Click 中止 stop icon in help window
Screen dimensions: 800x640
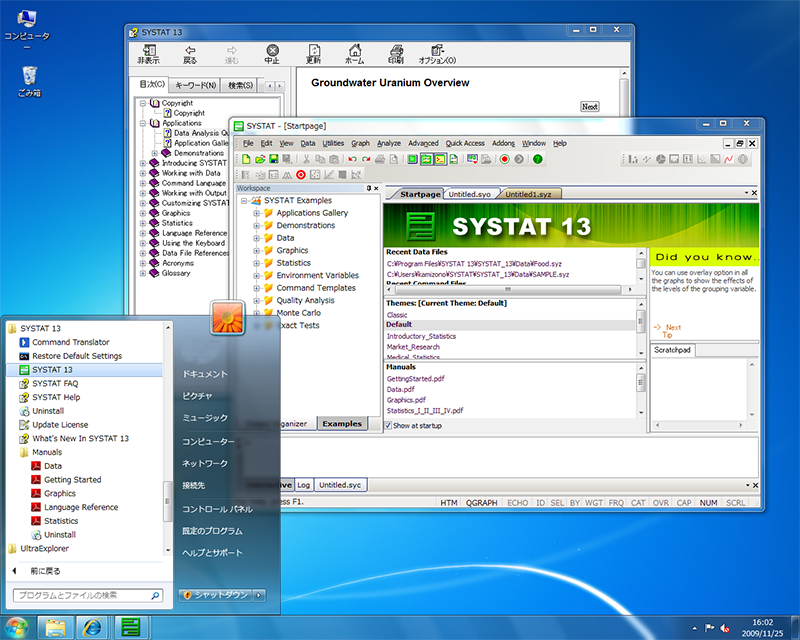point(272,54)
